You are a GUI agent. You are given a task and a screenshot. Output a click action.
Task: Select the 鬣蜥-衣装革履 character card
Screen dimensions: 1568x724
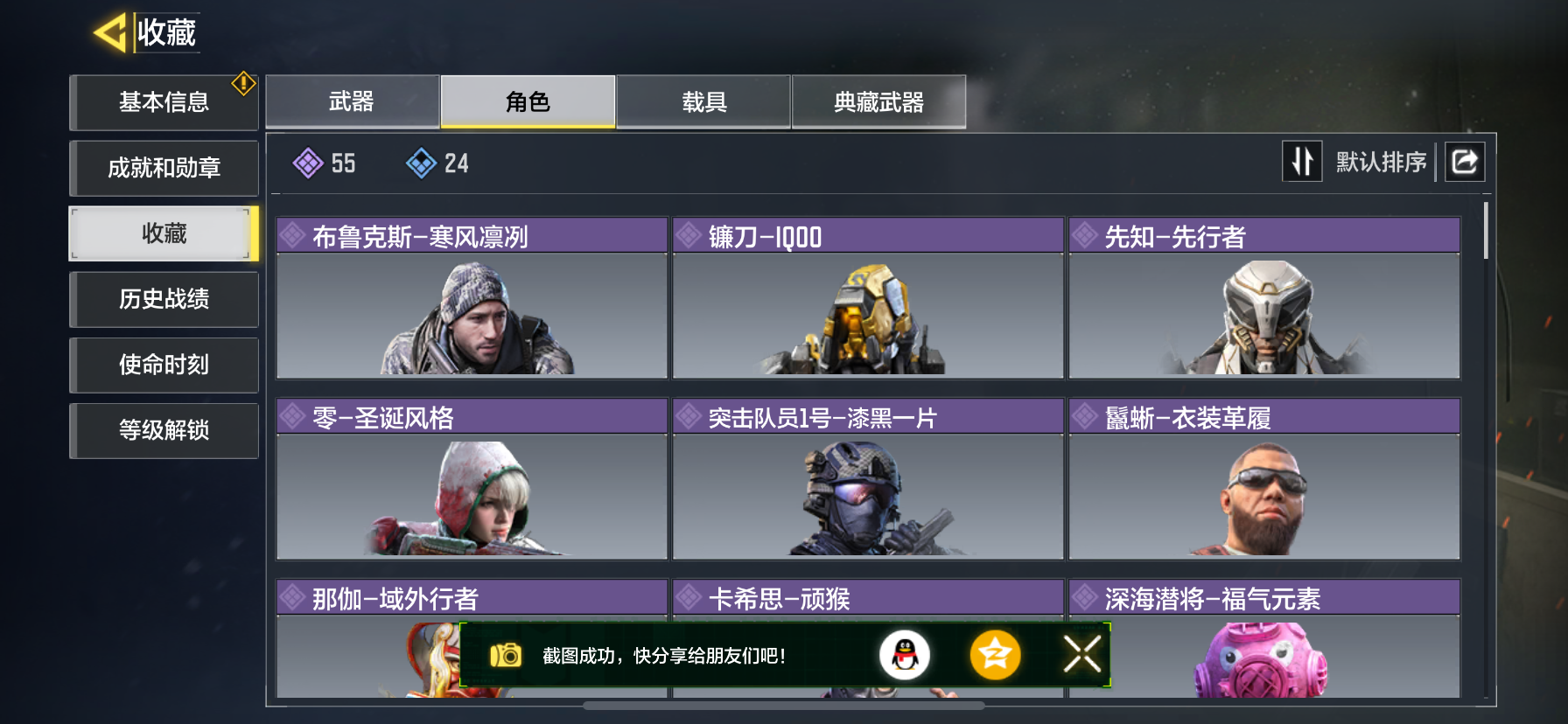click(1264, 479)
